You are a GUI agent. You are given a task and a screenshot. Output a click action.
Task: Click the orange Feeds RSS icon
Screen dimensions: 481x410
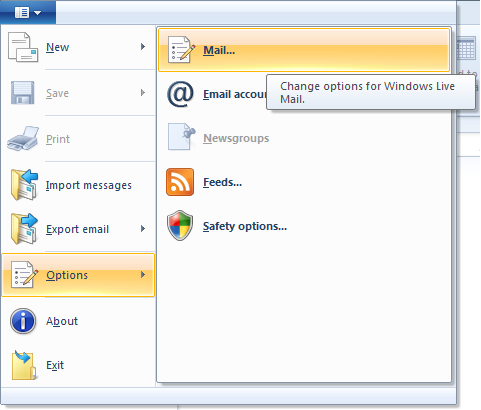pos(180,182)
